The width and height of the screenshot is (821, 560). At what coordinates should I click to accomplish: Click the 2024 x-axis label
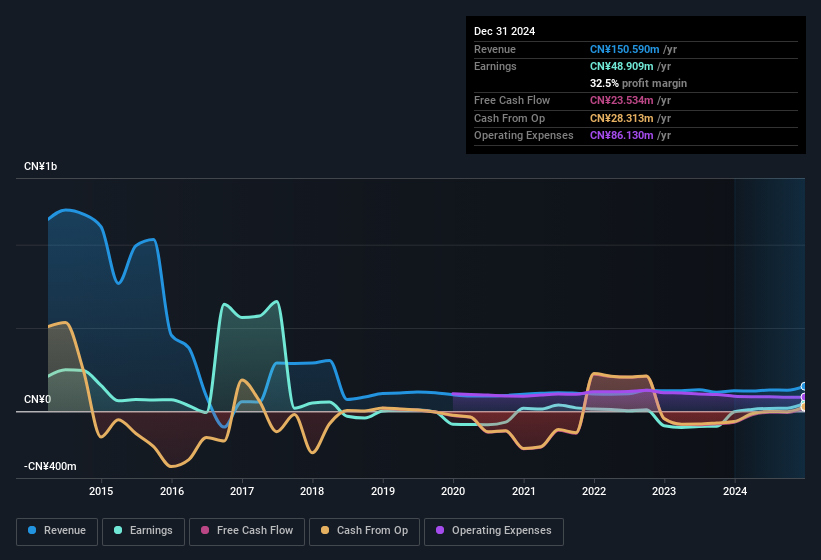735,491
